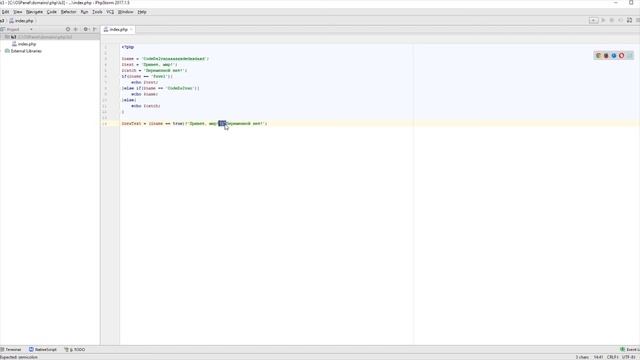The image size is (640, 360).
Task: Open the Code menu
Action: [x=52, y=12]
